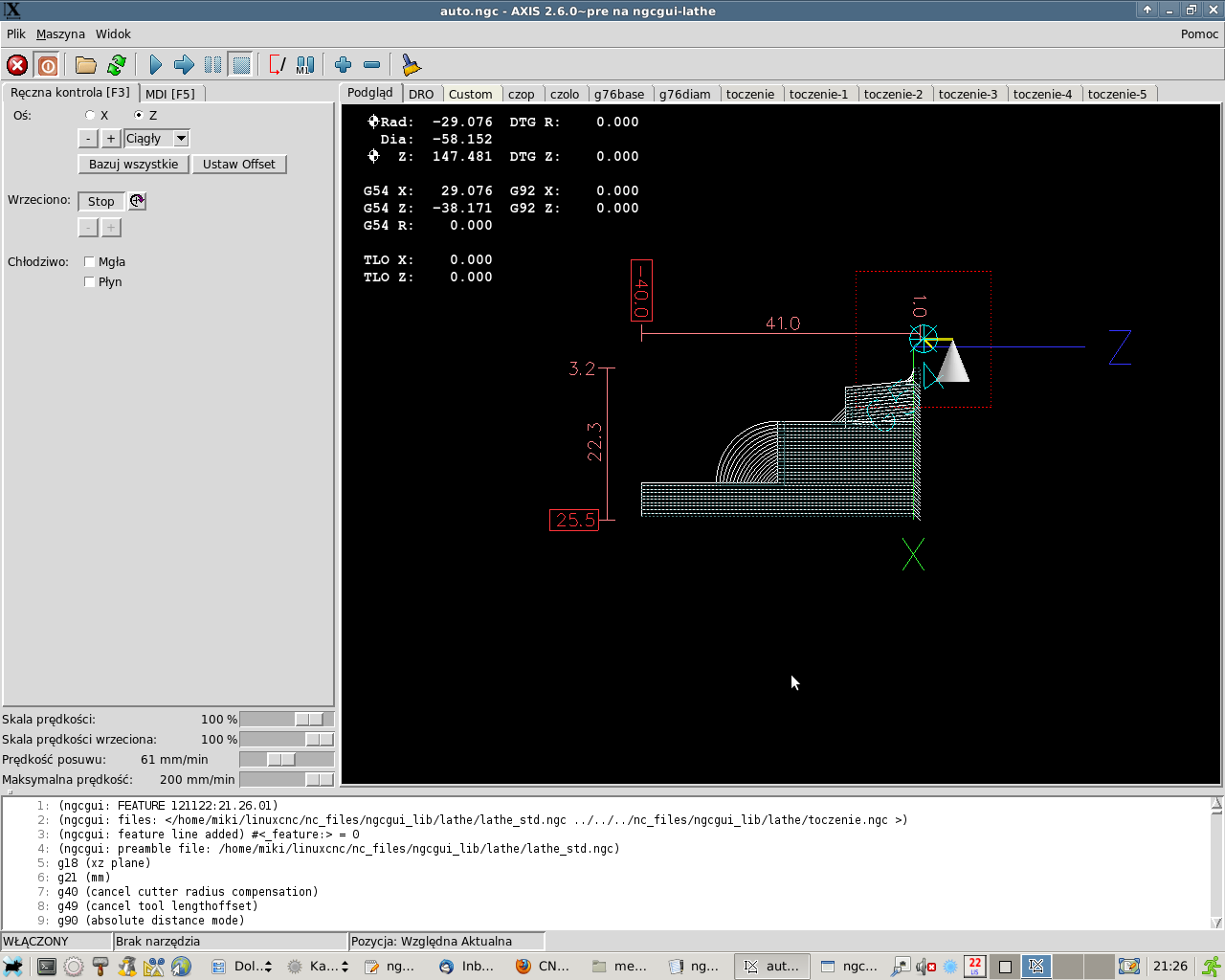Viewport: 1225px width, 980px height.
Task: Click G-code line 'g21 (mm)'
Action: tap(84, 877)
